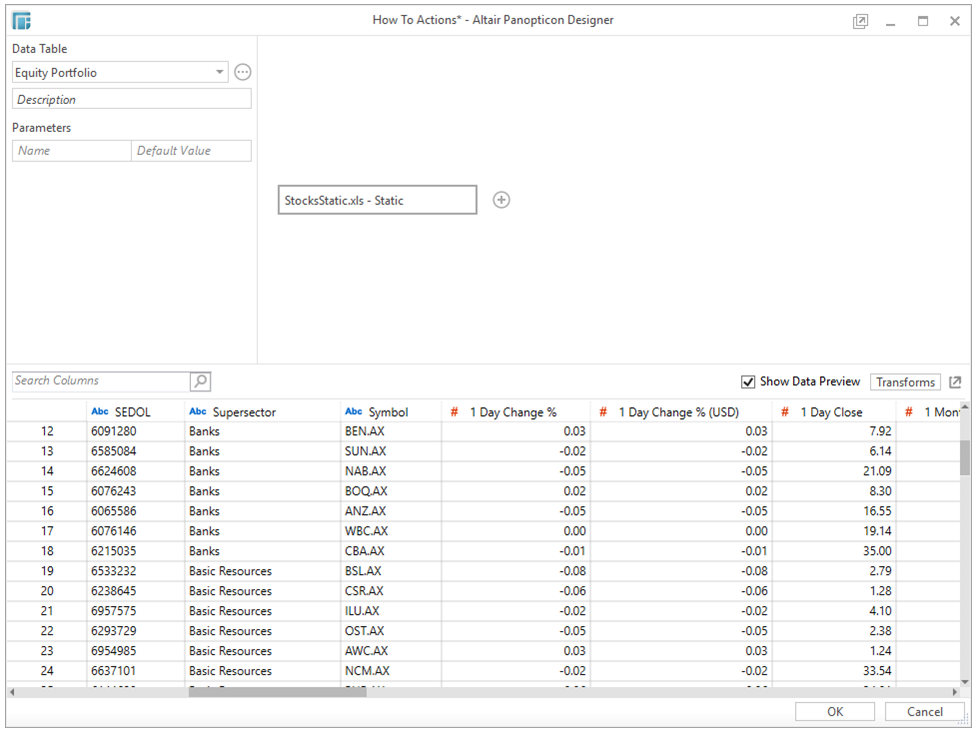The width and height of the screenshot is (976, 733).
Task: Select the StocksStatic.xls - Static node
Action: click(377, 200)
